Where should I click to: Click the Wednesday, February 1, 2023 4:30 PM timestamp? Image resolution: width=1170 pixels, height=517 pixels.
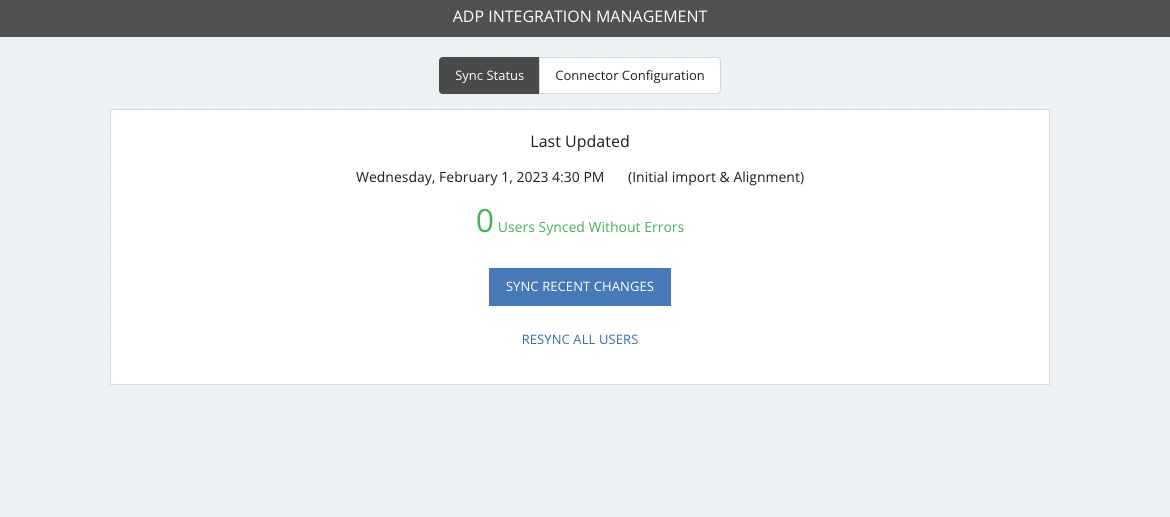480,178
